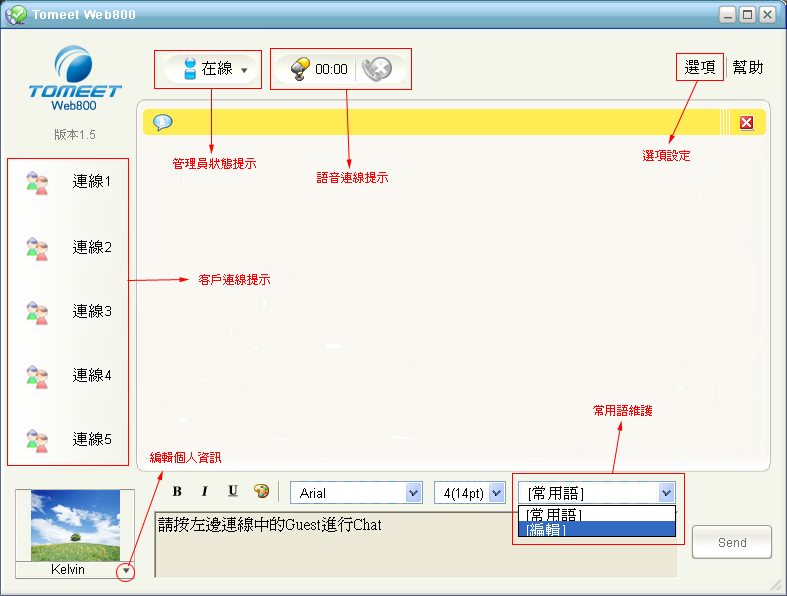The width and height of the screenshot is (787, 596).
Task: Select [編輯] from the phrases list
Action: pyautogui.click(x=596, y=530)
